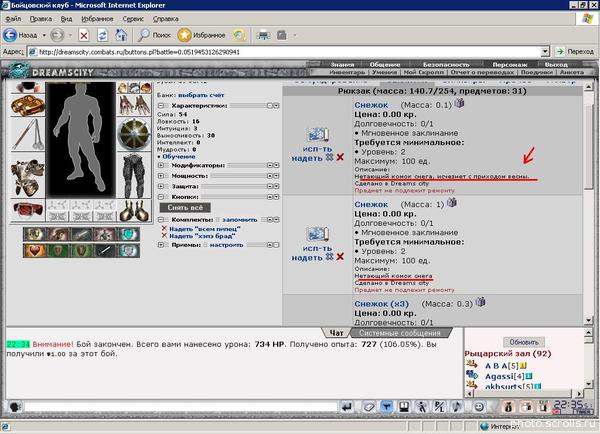The width and height of the screenshot is (600, 434).
Task: Collapse the Характеристики section
Action: pyautogui.click(x=161, y=106)
